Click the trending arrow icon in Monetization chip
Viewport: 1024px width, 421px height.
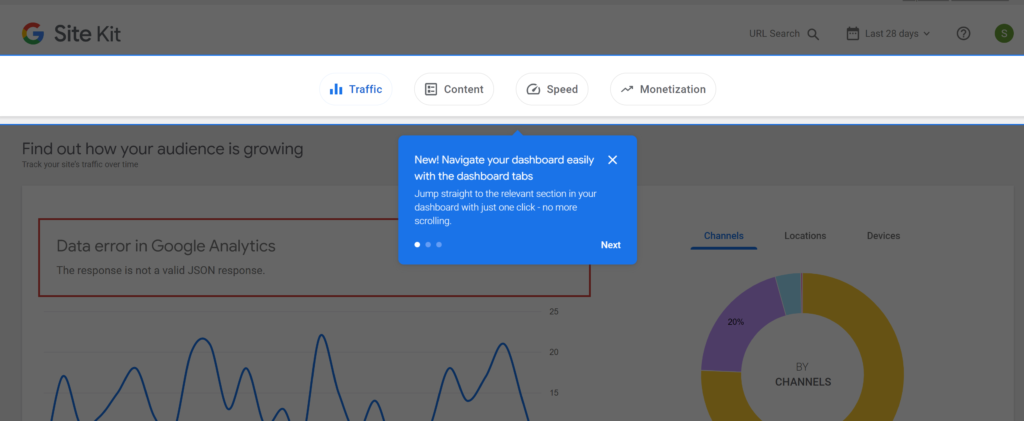click(x=627, y=89)
